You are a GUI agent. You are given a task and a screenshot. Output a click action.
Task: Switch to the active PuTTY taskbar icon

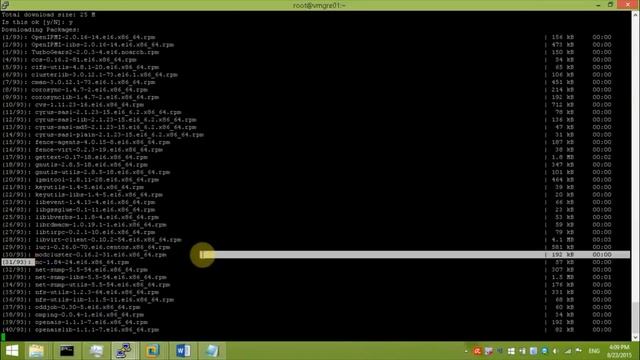(124, 351)
